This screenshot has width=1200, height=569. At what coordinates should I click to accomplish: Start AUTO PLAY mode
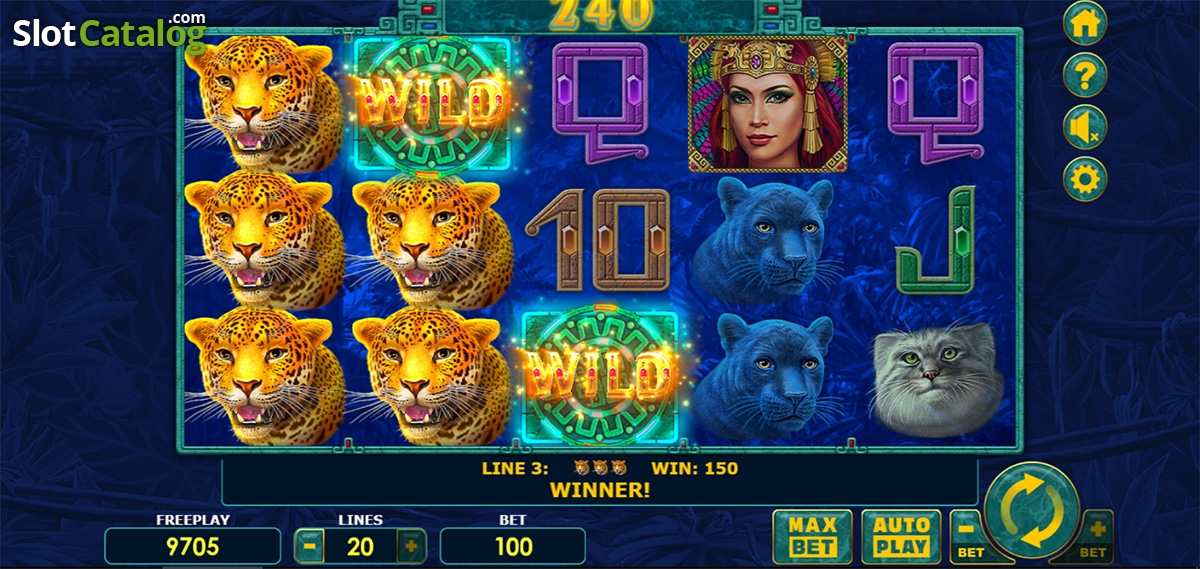point(901,536)
